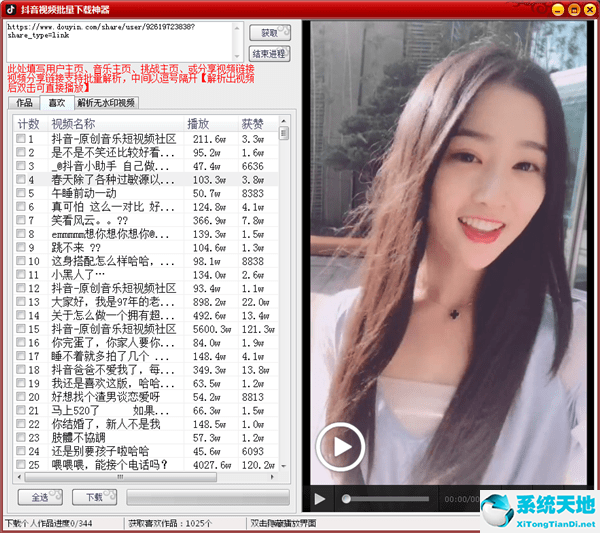Screen dimensions: 600x533
Task: Click the download progress bar
Action: (x=208, y=497)
